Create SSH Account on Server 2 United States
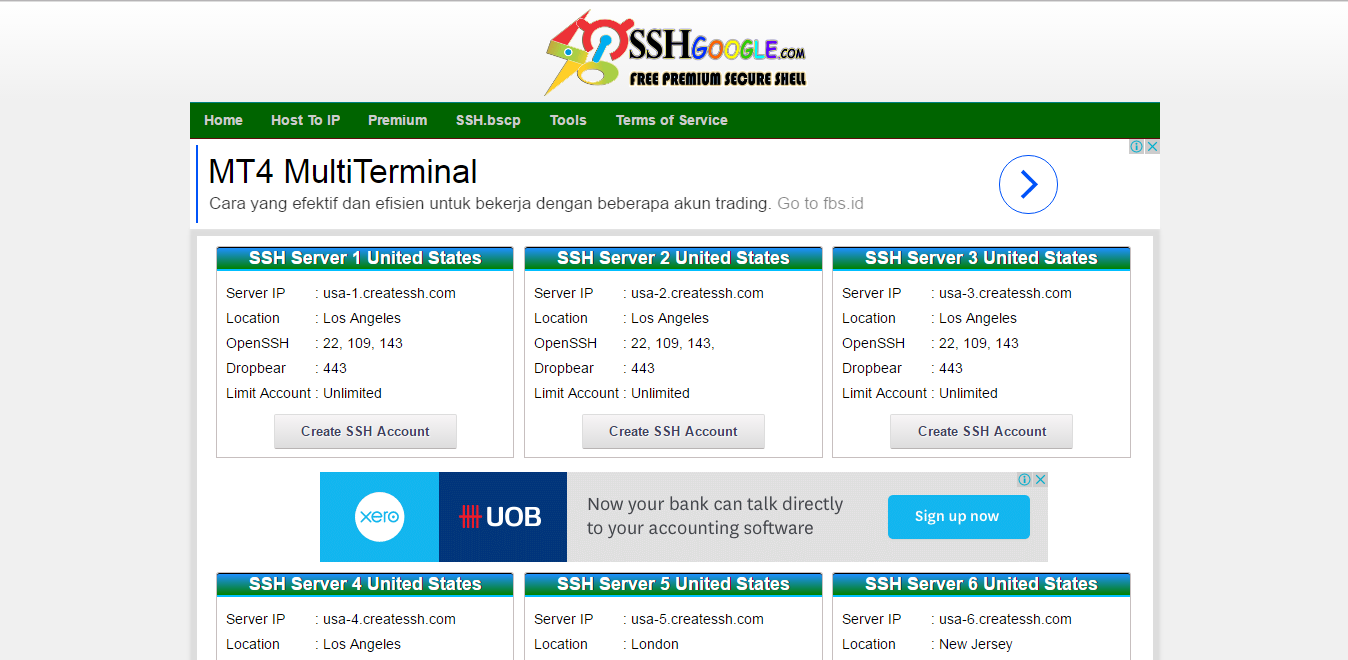The height and width of the screenshot is (660, 1348). point(673,431)
